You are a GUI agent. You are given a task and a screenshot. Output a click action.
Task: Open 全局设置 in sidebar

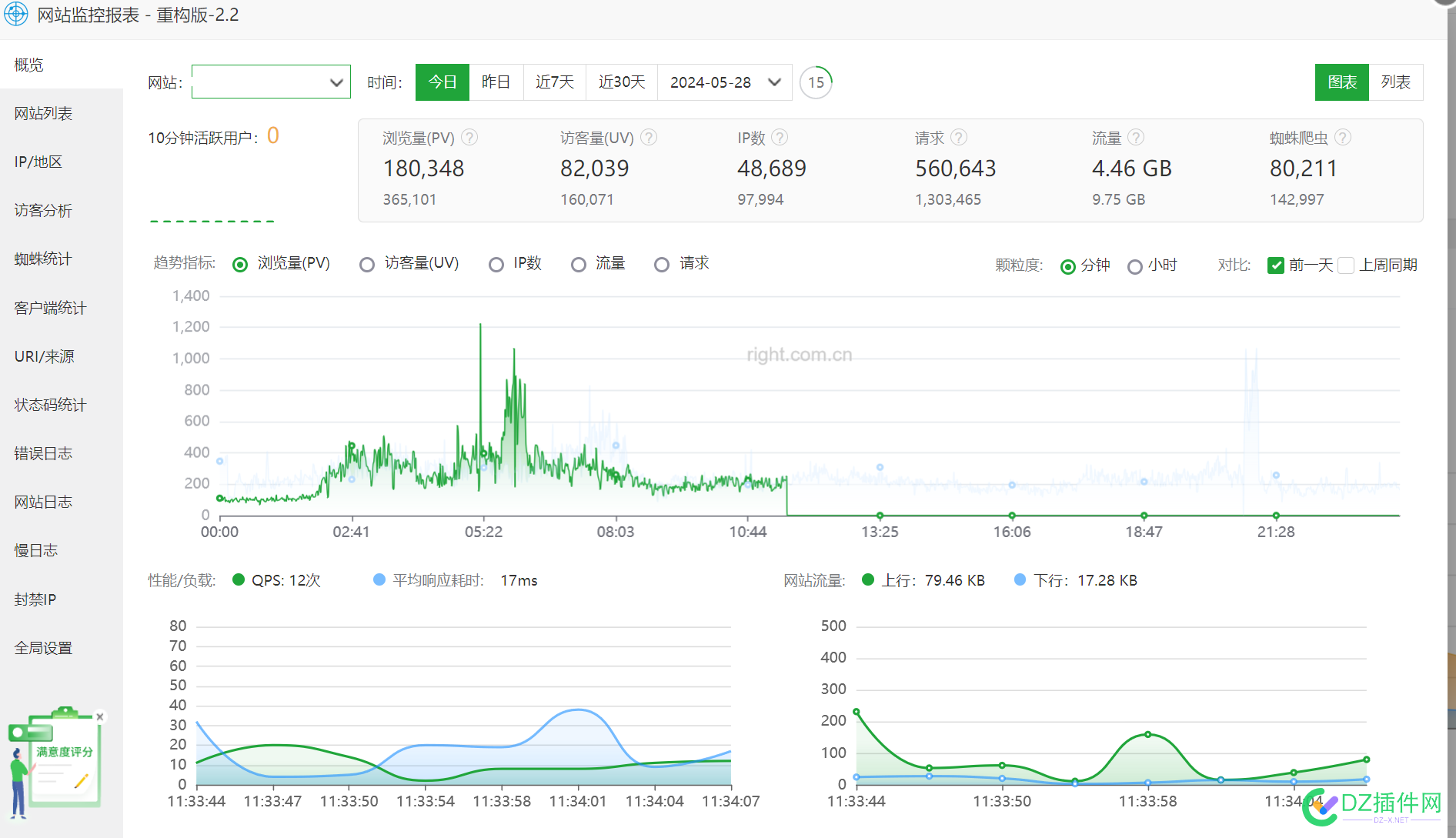pyautogui.click(x=62, y=648)
